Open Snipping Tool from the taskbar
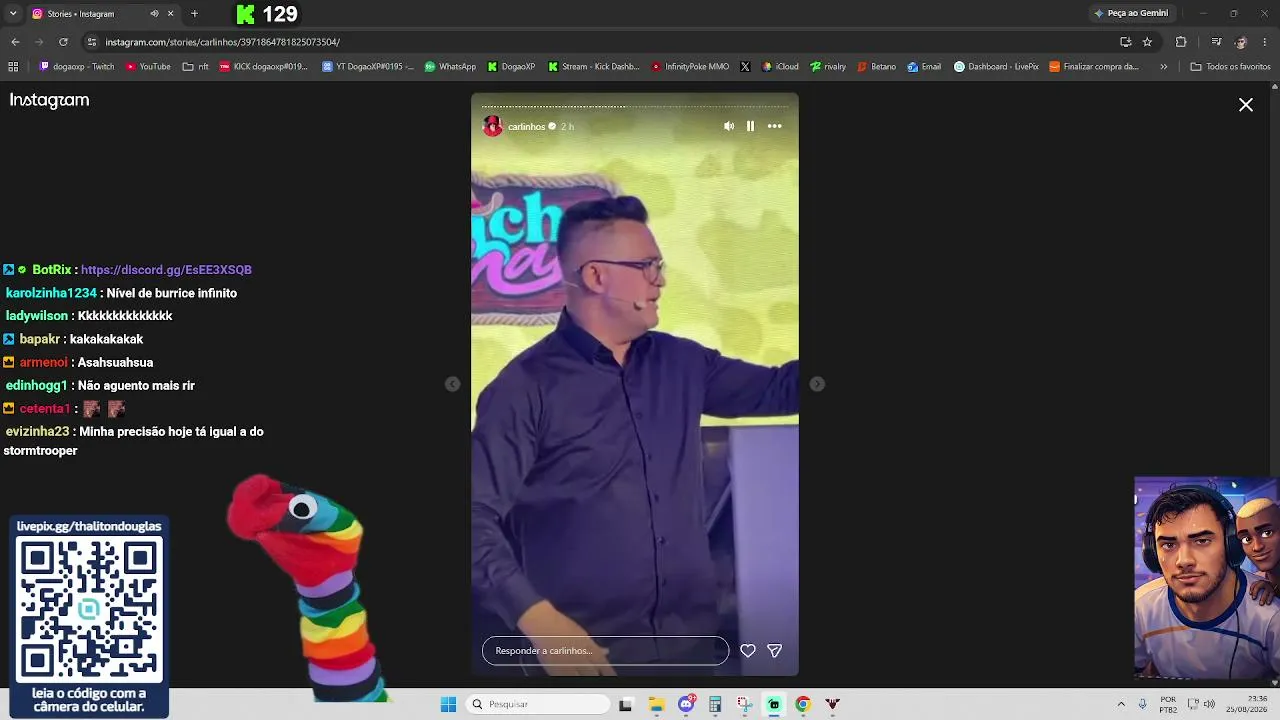 tap(744, 704)
